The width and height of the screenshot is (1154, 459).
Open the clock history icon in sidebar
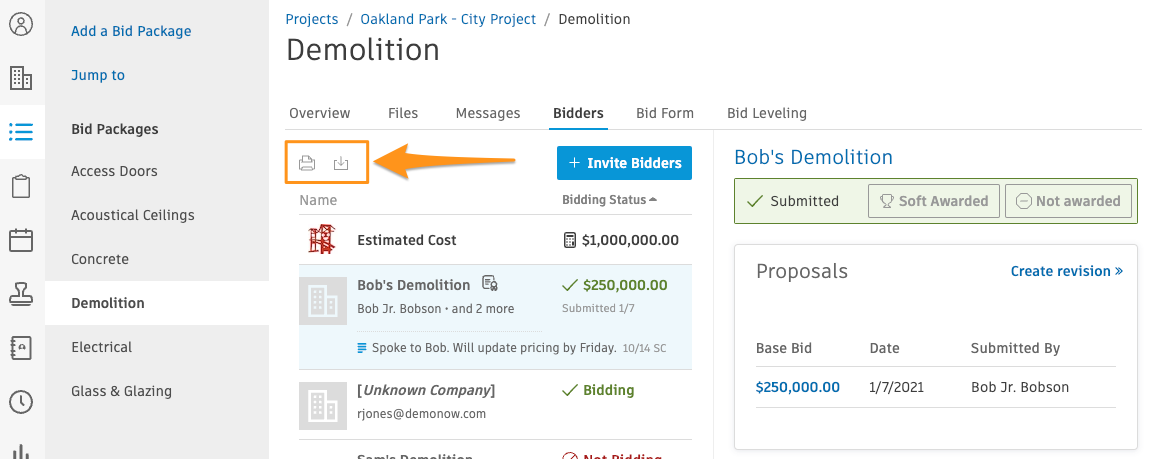[x=21, y=402]
